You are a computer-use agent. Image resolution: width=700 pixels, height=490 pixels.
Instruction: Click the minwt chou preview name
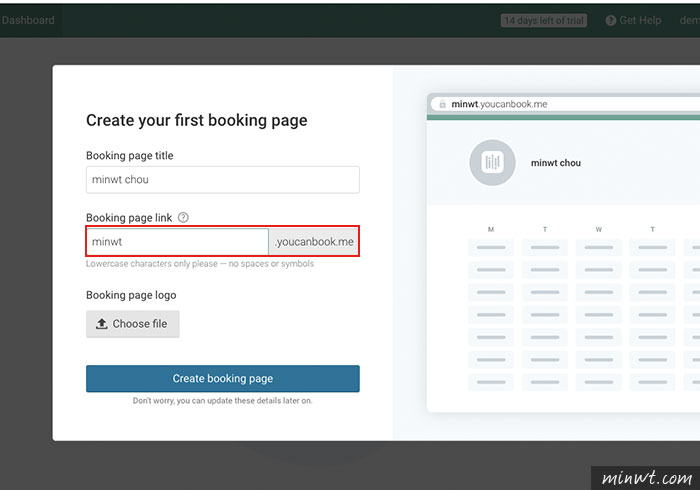click(x=555, y=163)
